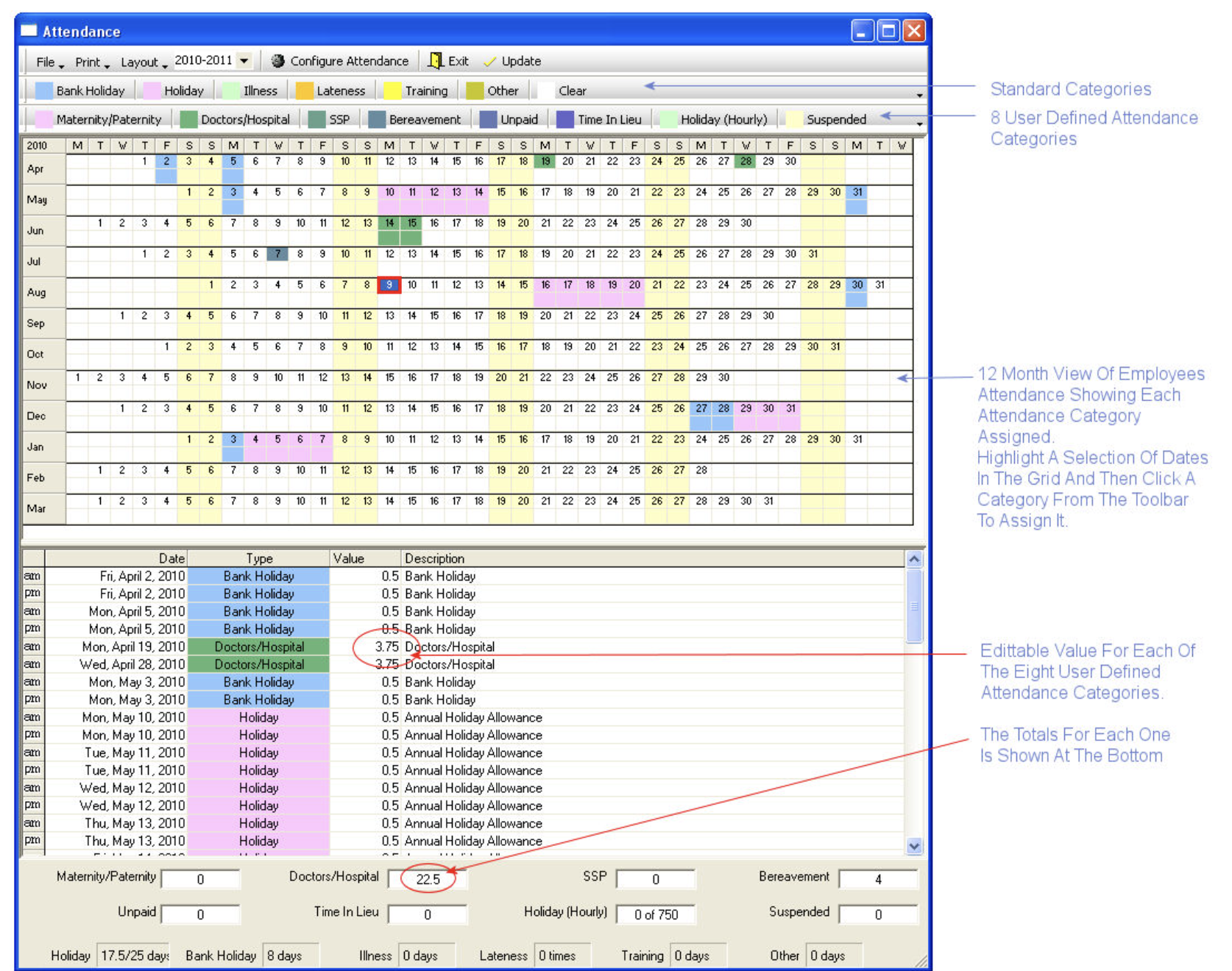Choose the Lateness category icon
The width and height of the screenshot is (1232, 971).
(304, 90)
